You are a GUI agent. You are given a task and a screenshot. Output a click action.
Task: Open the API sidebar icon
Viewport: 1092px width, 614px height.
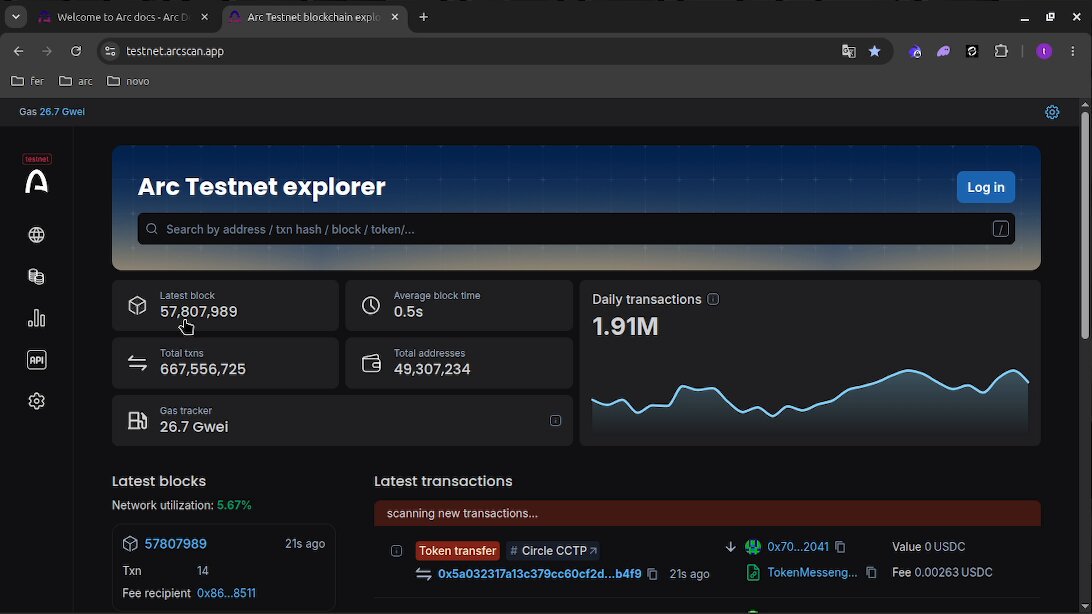36,360
